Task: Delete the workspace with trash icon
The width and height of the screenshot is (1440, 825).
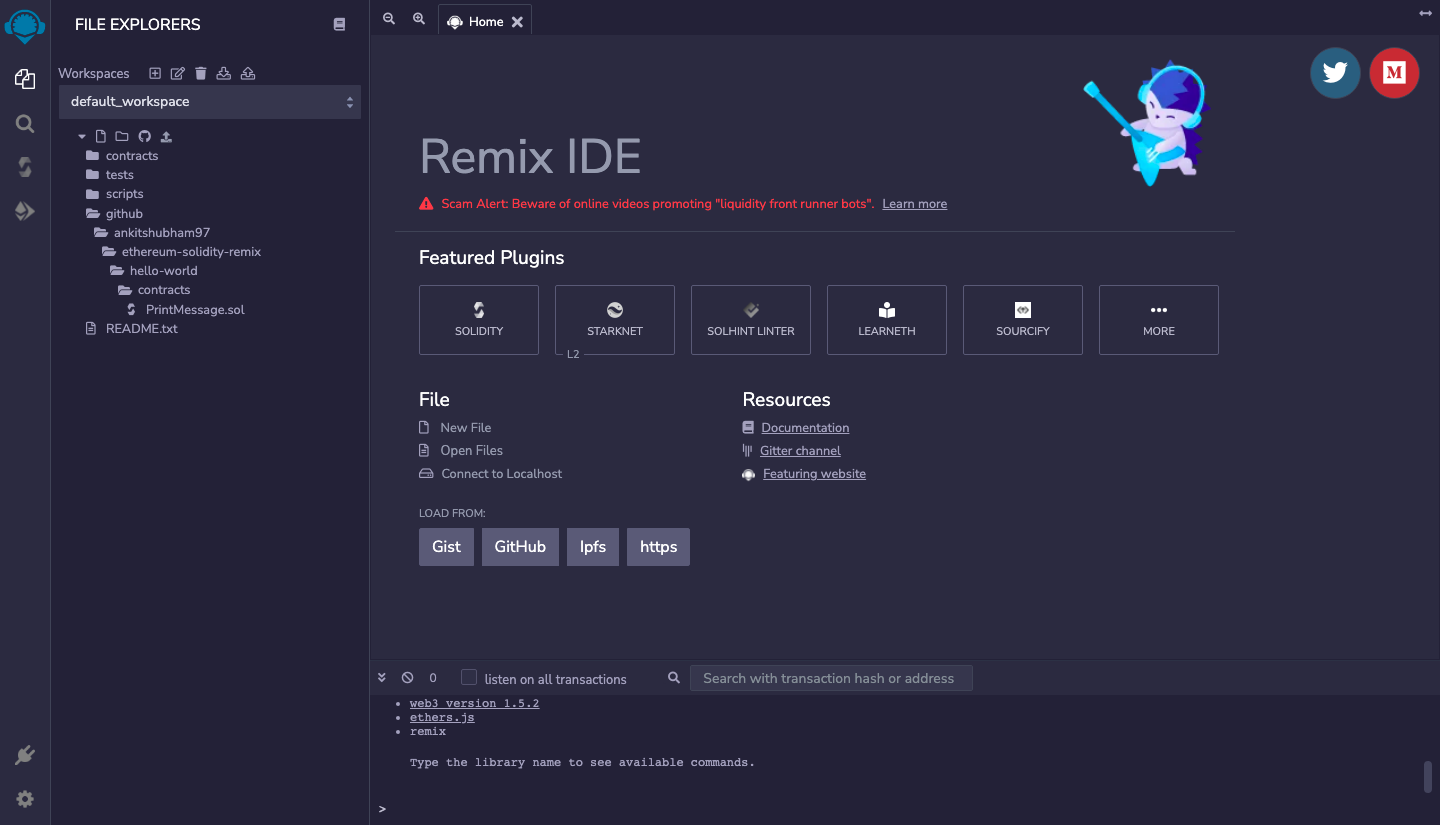Action: pos(201,73)
